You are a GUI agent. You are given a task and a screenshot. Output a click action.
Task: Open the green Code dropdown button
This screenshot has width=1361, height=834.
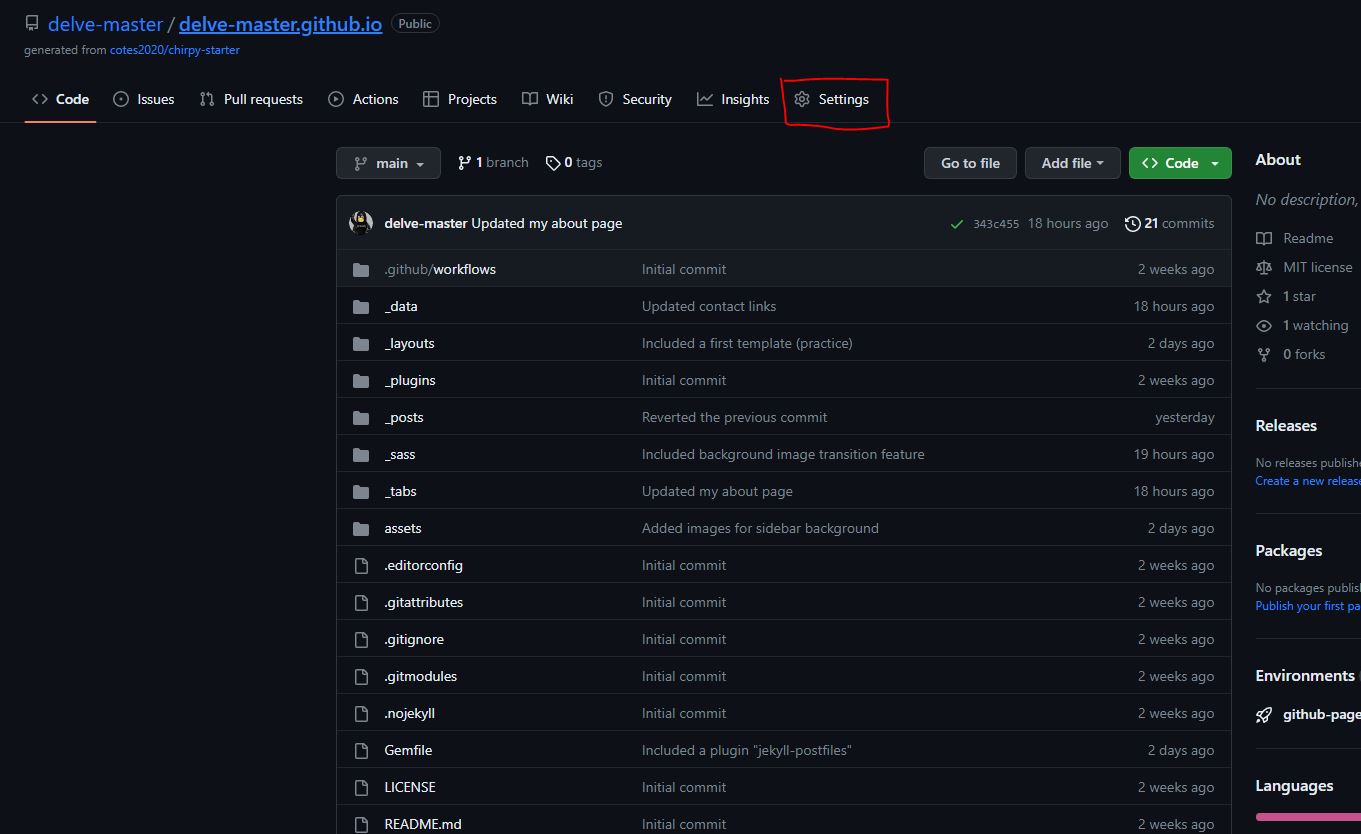pyautogui.click(x=1180, y=163)
